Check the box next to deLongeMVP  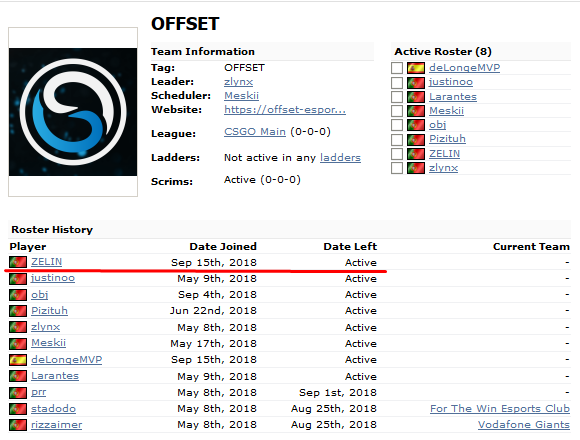coord(397,68)
